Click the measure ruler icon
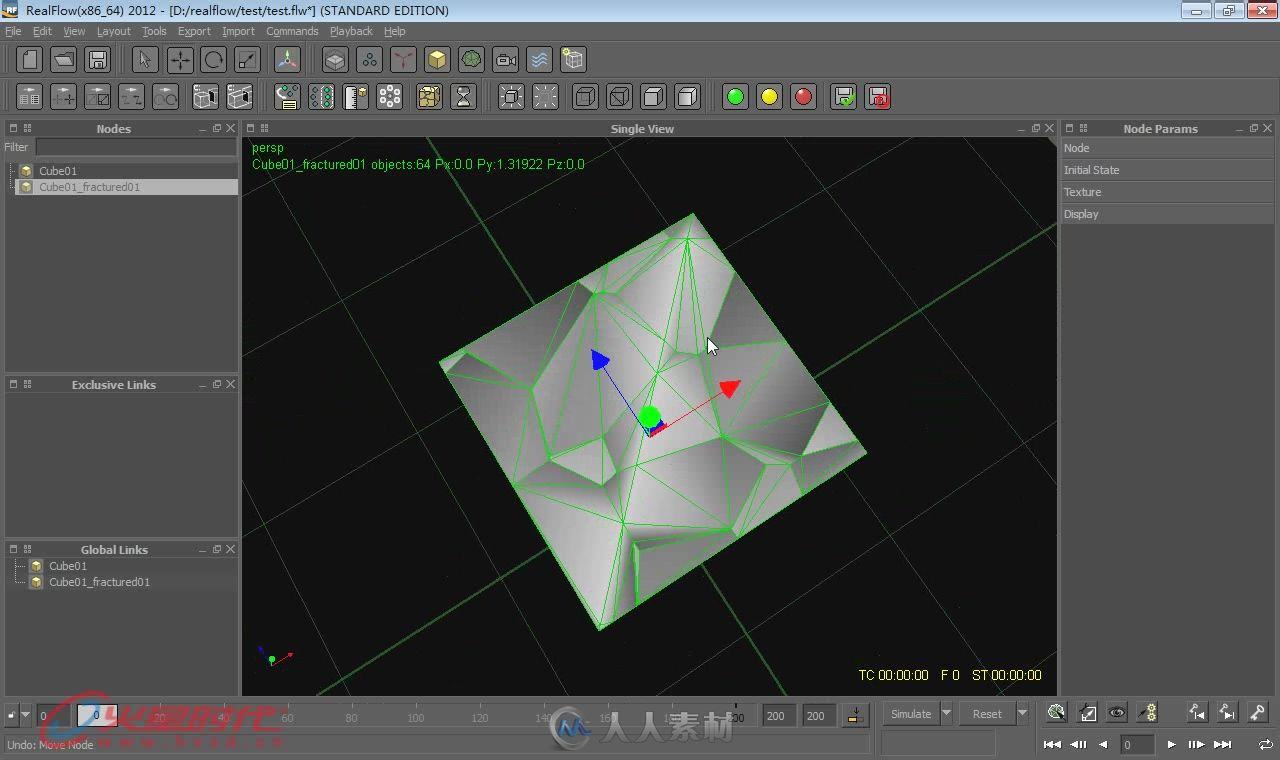1280x760 pixels. (x=355, y=97)
